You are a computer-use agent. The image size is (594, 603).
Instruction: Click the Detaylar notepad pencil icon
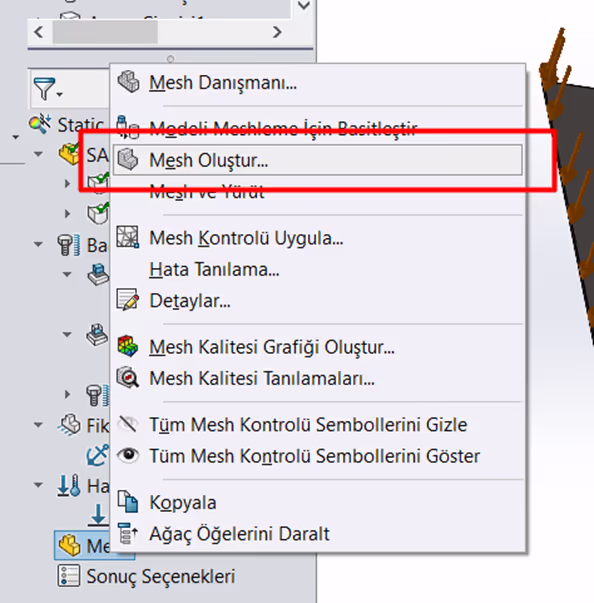point(128,300)
